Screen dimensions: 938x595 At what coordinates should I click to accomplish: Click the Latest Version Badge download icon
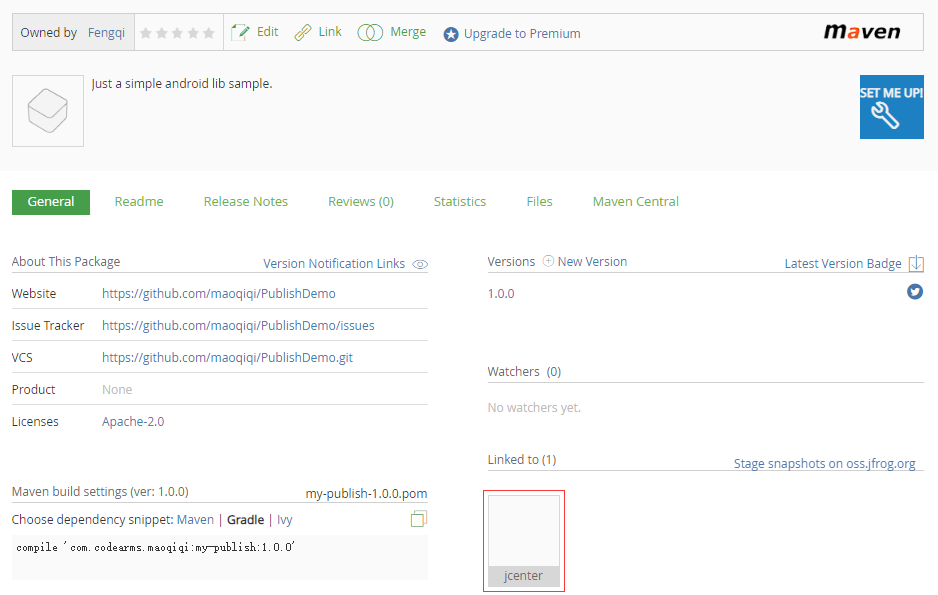tap(916, 264)
